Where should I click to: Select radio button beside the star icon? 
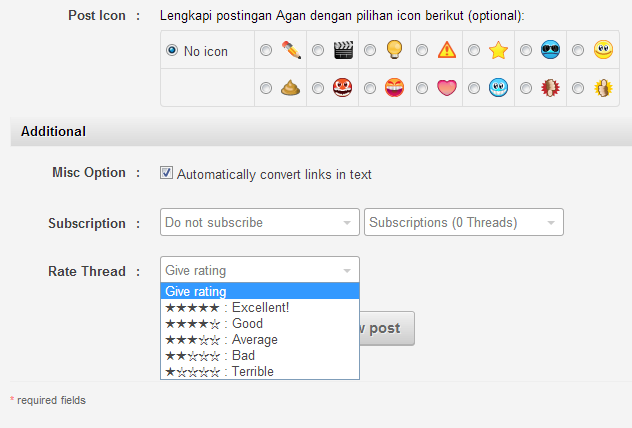point(473,50)
